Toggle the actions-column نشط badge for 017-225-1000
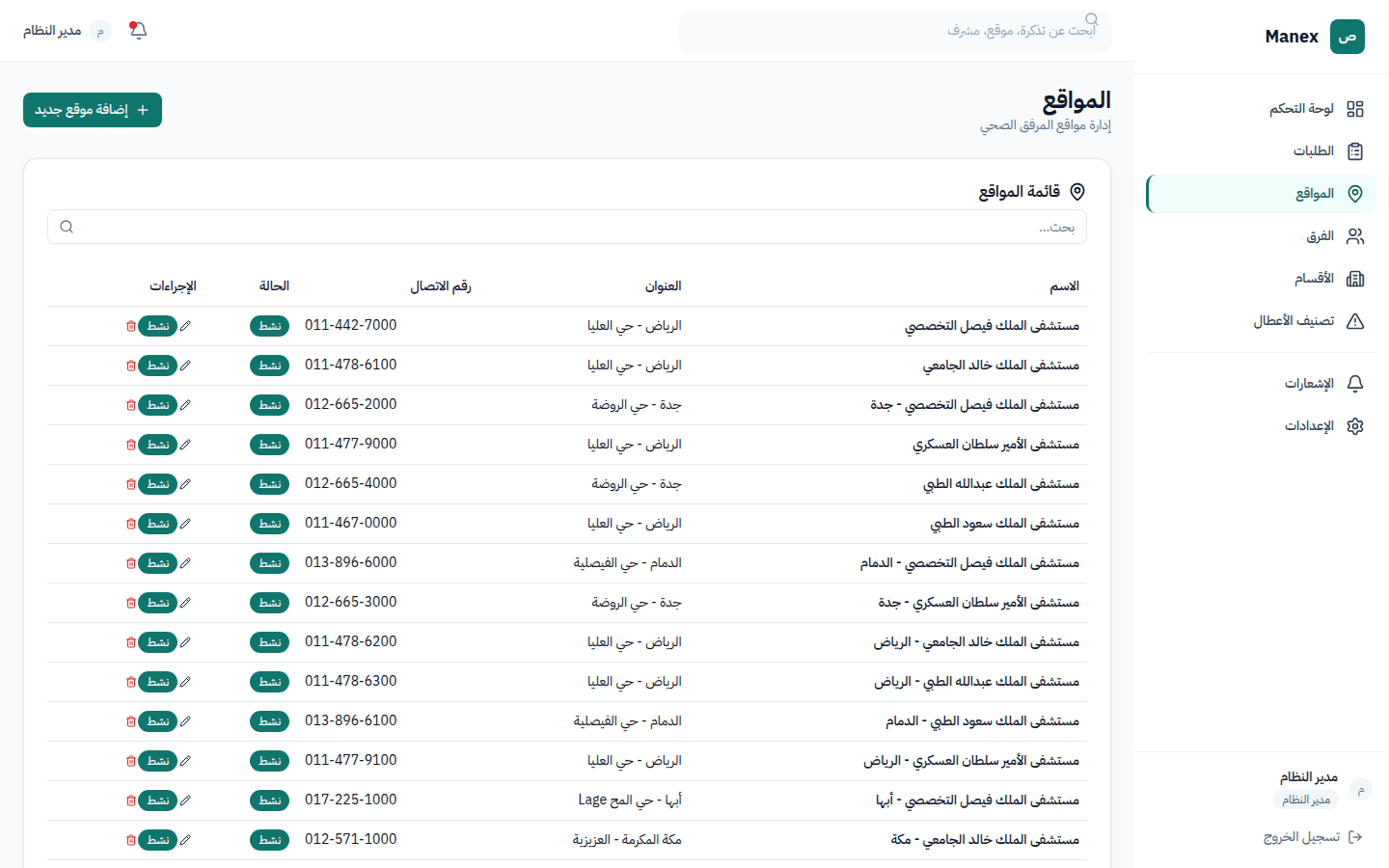This screenshot has height=868, width=1389. pos(158,800)
